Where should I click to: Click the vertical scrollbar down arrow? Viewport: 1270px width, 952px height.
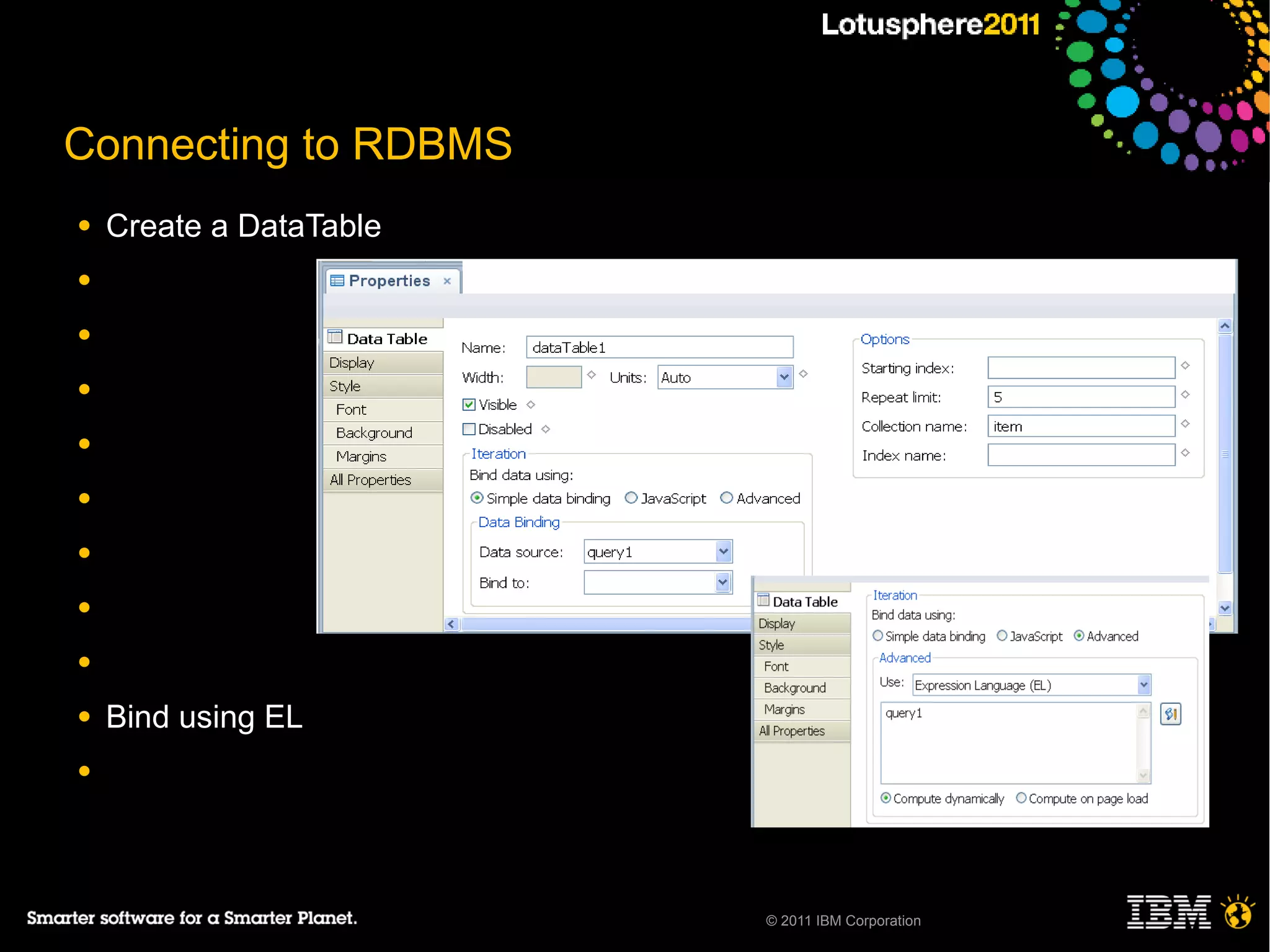click(x=1225, y=608)
